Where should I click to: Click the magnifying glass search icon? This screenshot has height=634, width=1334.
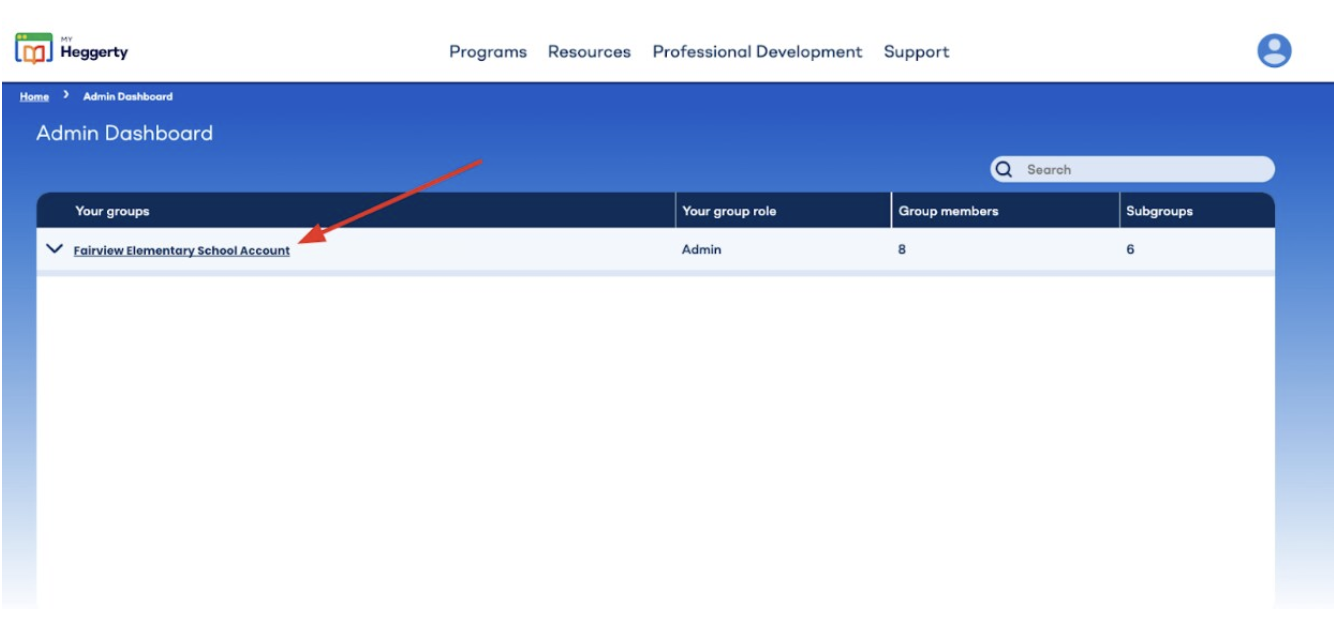1004,170
